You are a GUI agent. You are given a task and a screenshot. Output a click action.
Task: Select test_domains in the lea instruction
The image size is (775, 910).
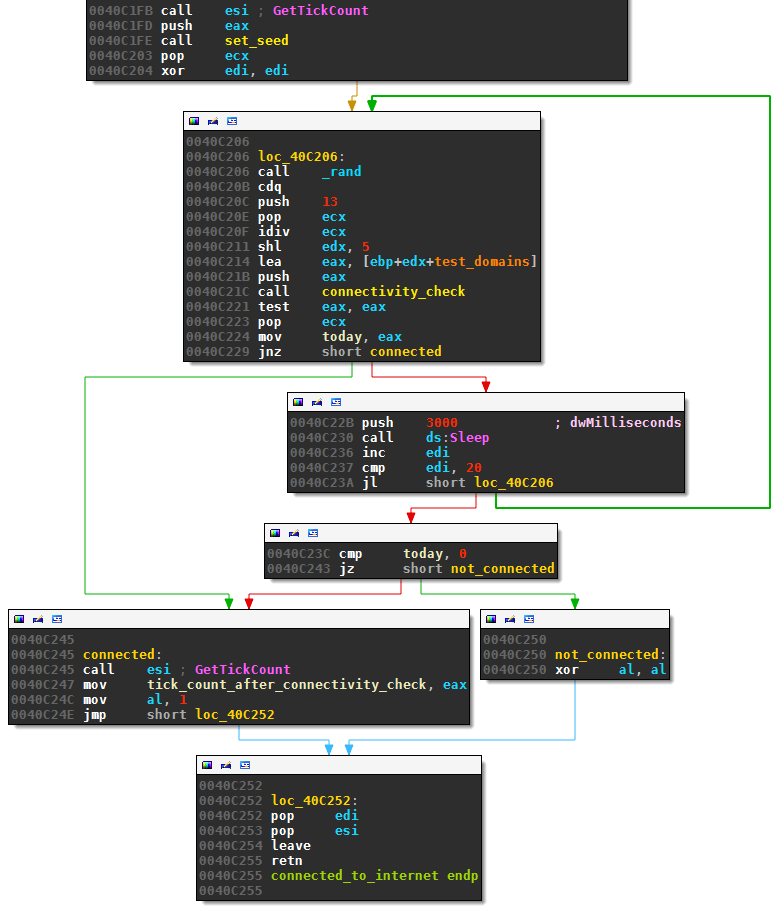482,262
